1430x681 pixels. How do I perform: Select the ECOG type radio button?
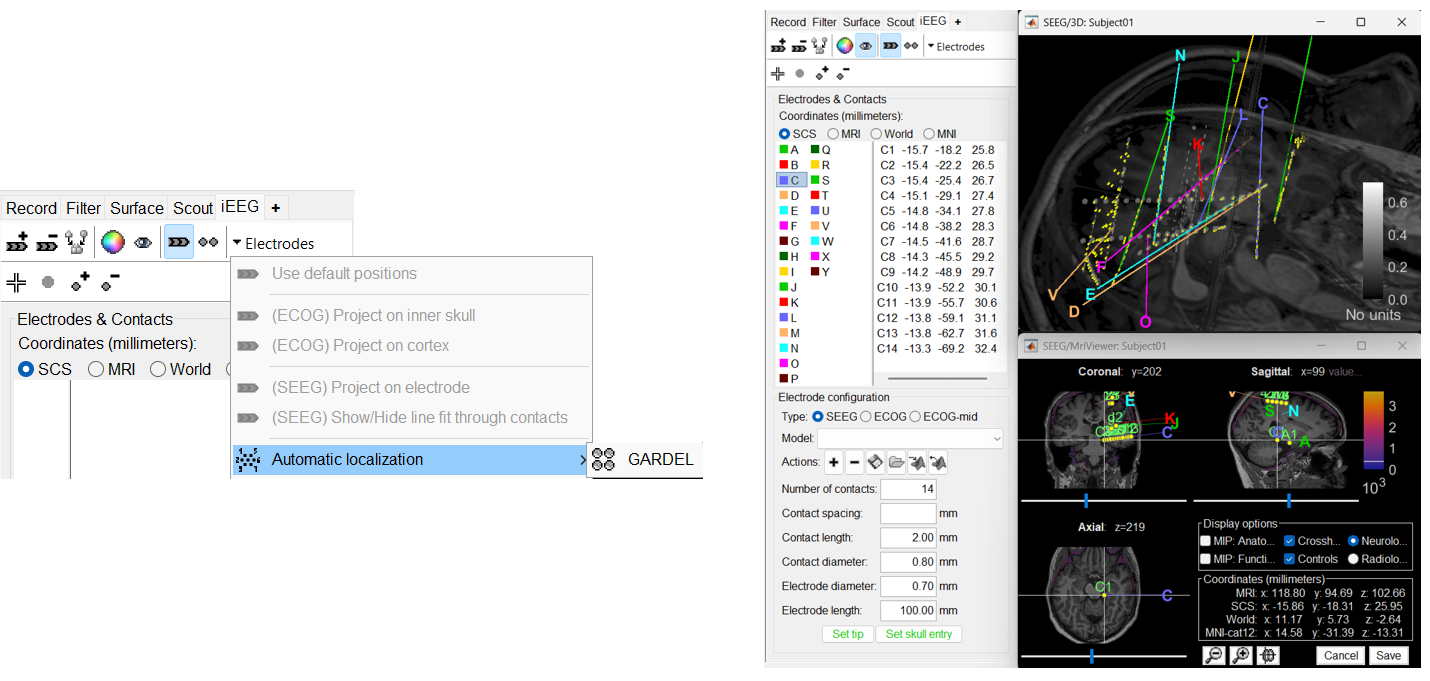[866, 416]
